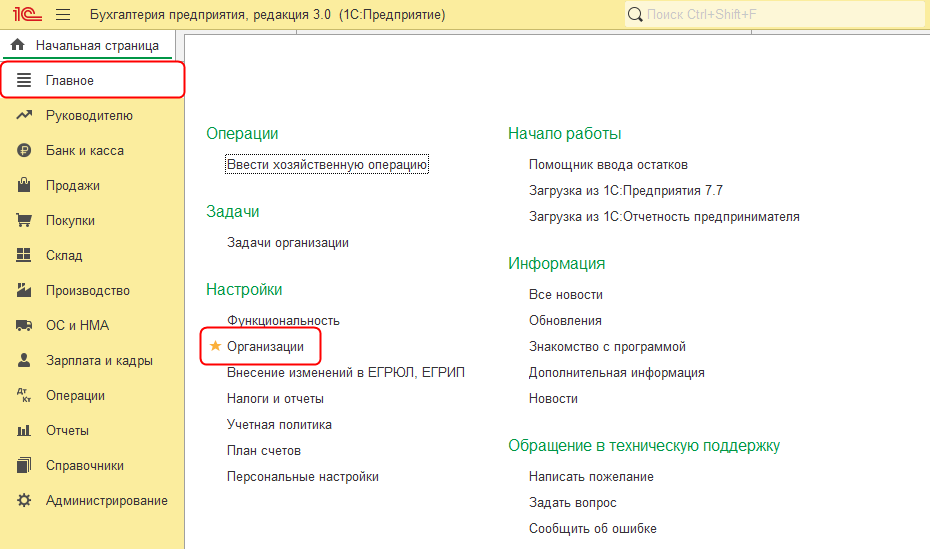Open Внесение изменений в ЕГРЮЛ, ЕГРИП
Viewport: 930px width, 549px height.
tap(346, 372)
